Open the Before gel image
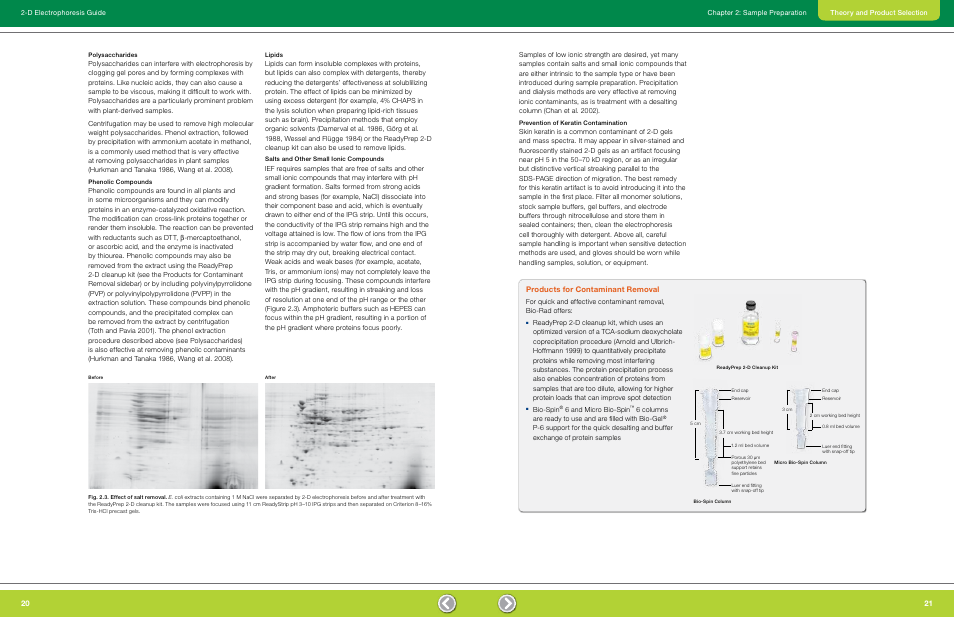 [x=173, y=436]
